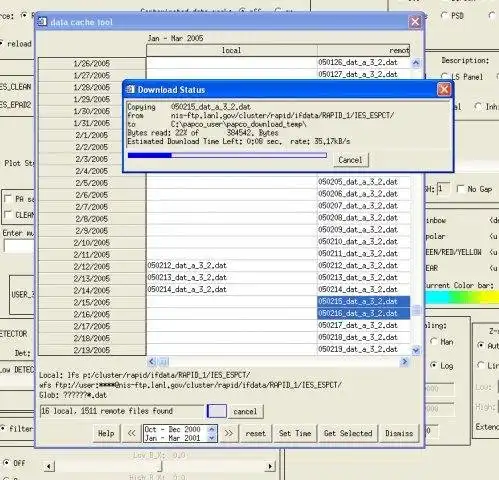Click the 2/1/2005 date row
Image resolution: width=499 pixels, height=480 pixels.
(x=92, y=135)
